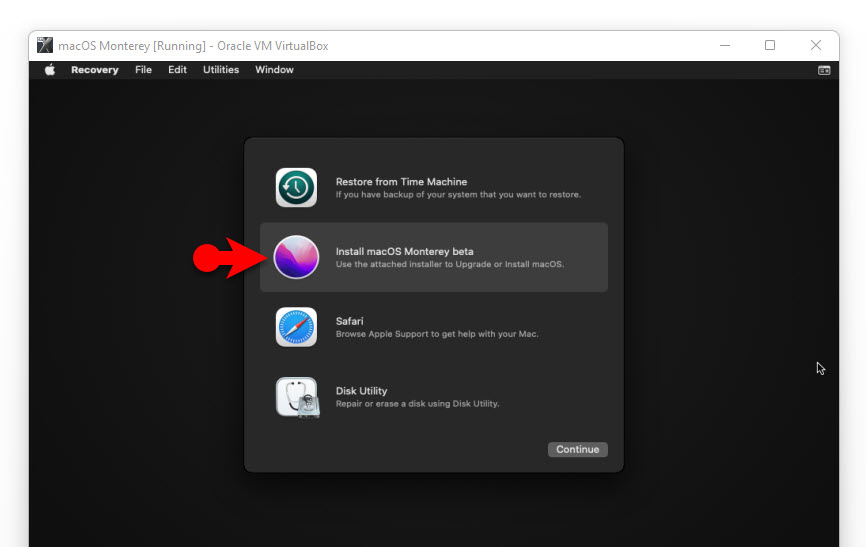Image resolution: width=866 pixels, height=547 pixels.
Task: Minimize the VirtualBox window
Action: pyautogui.click(x=725, y=45)
